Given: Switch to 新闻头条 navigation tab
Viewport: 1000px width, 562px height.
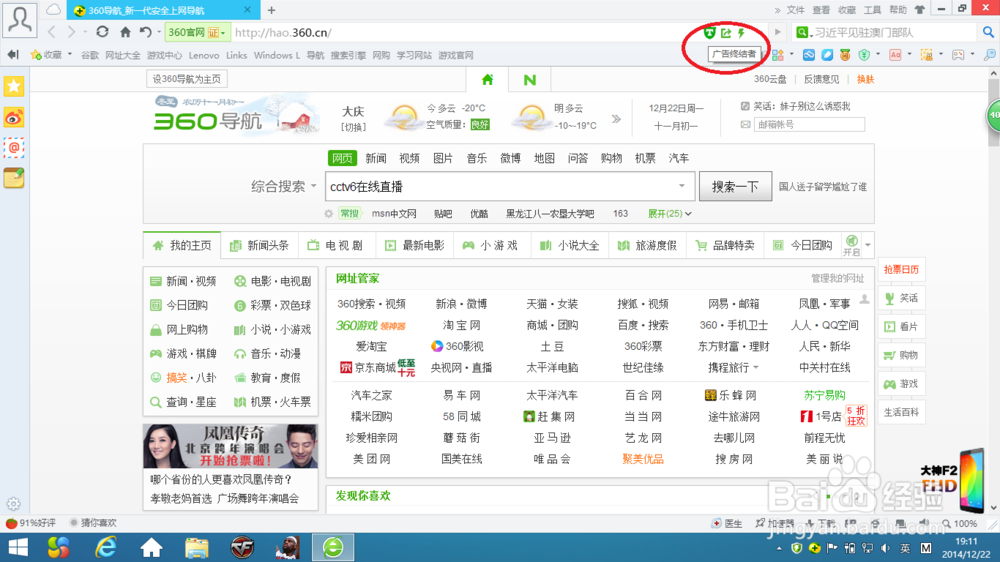Looking at the screenshot, I should pos(259,246).
